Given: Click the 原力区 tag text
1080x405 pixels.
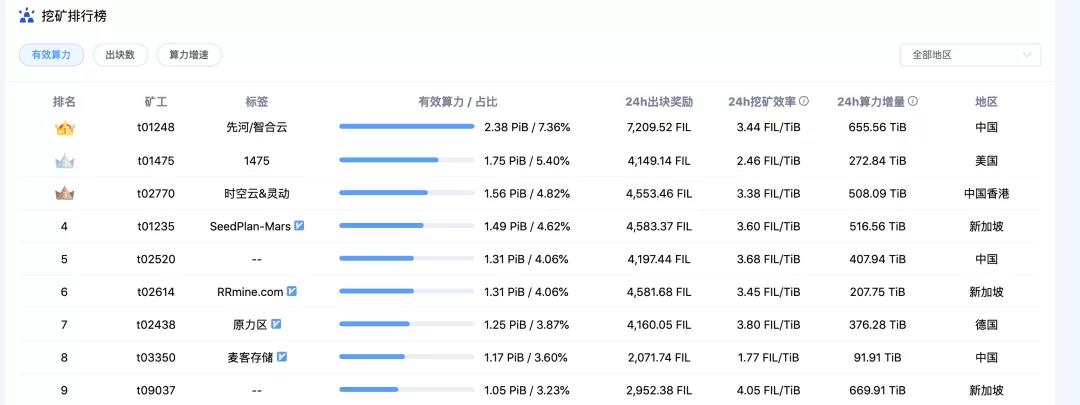Looking at the screenshot, I should [250, 324].
